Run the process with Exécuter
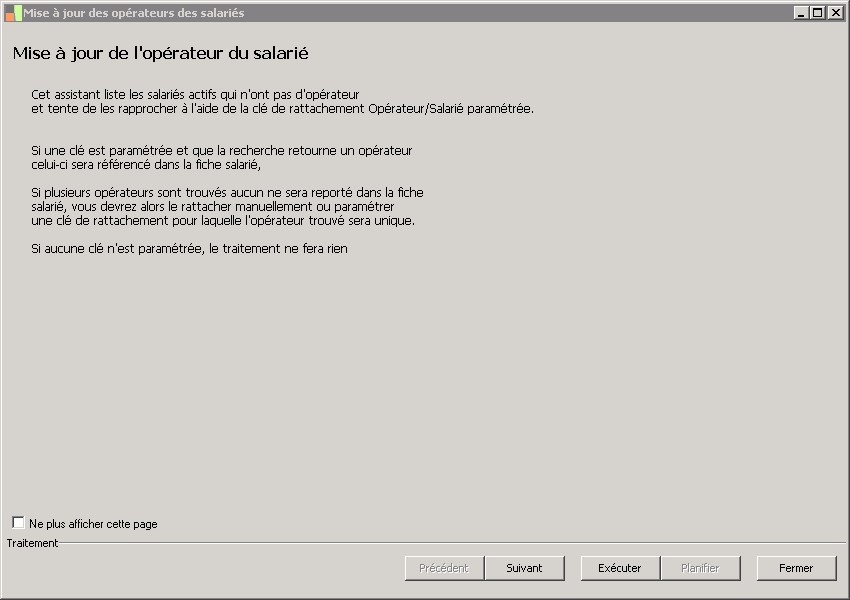850x600 pixels. pos(620,568)
